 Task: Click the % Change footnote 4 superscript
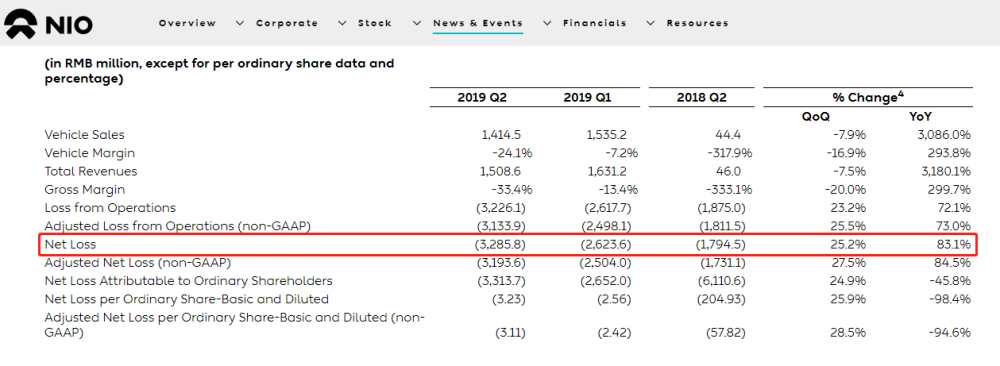[901, 94]
